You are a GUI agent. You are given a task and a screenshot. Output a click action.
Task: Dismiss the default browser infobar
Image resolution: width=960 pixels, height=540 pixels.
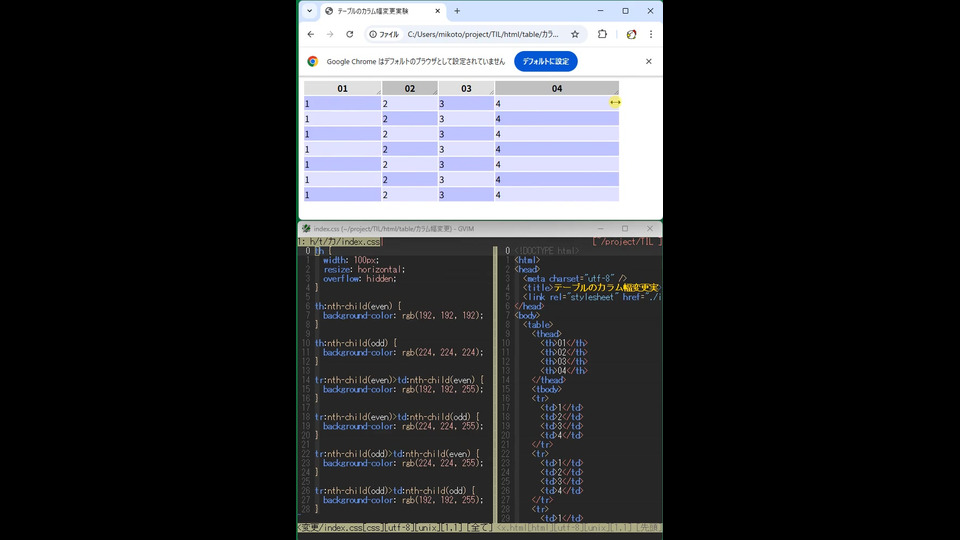tap(648, 61)
